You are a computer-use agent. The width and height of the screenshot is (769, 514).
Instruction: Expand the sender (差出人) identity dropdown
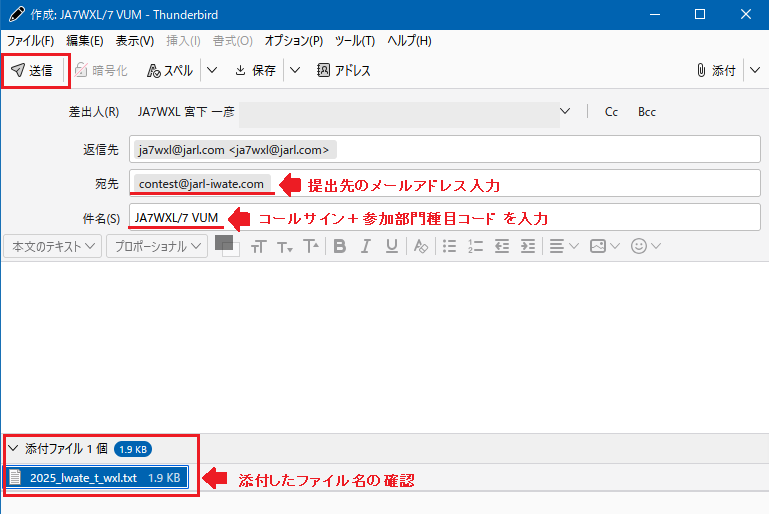tap(566, 112)
